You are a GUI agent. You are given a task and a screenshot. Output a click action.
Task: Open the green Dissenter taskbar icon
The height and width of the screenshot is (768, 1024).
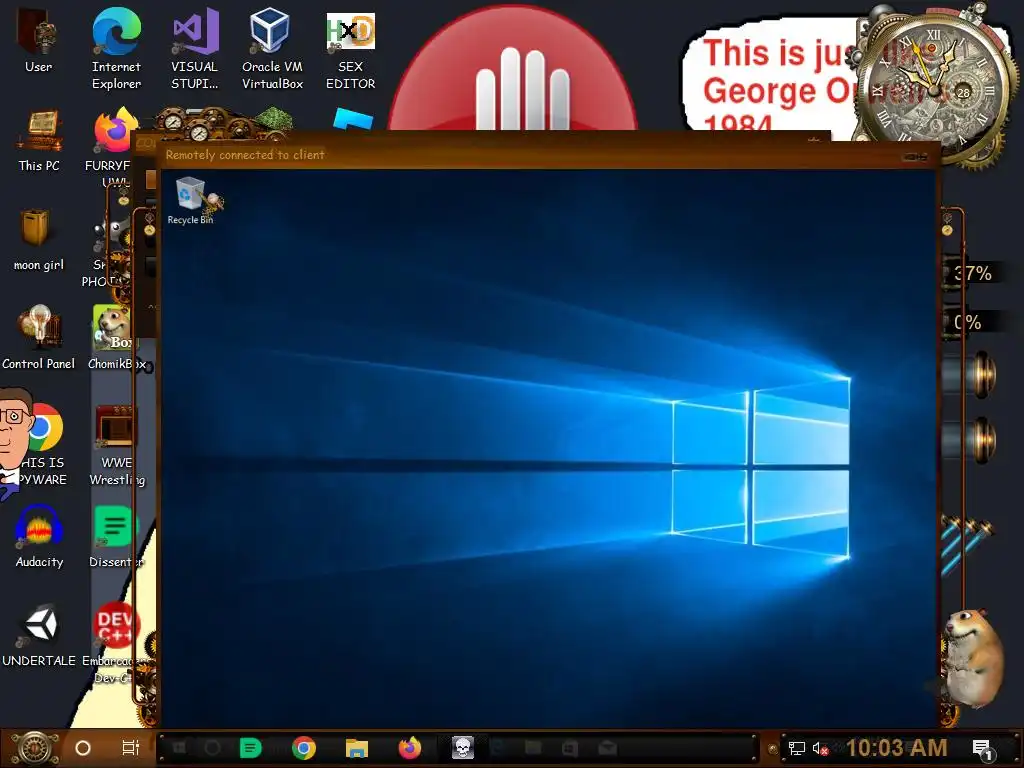point(250,748)
